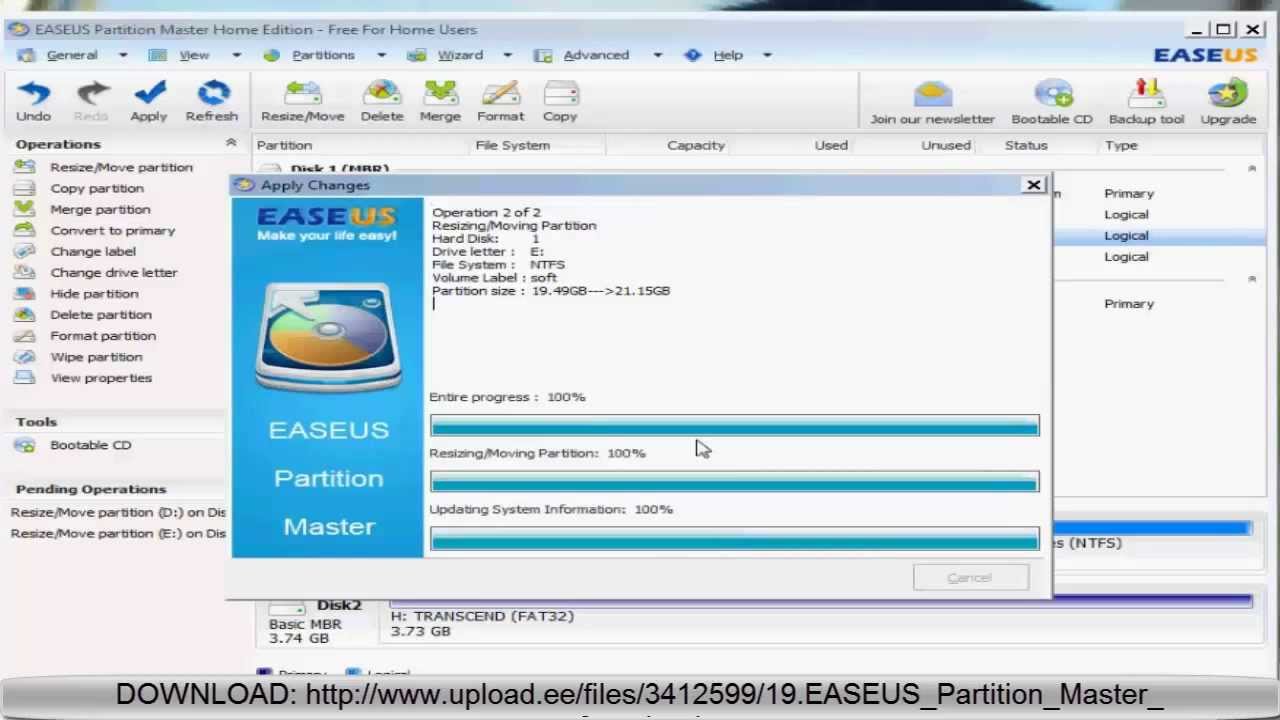Open the Advanced menu
Image resolution: width=1280 pixels, height=720 pixels.
tap(595, 55)
